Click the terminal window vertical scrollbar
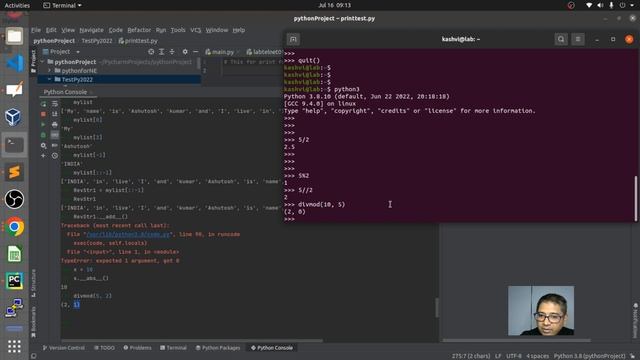The height and width of the screenshot is (360, 640). [636, 199]
